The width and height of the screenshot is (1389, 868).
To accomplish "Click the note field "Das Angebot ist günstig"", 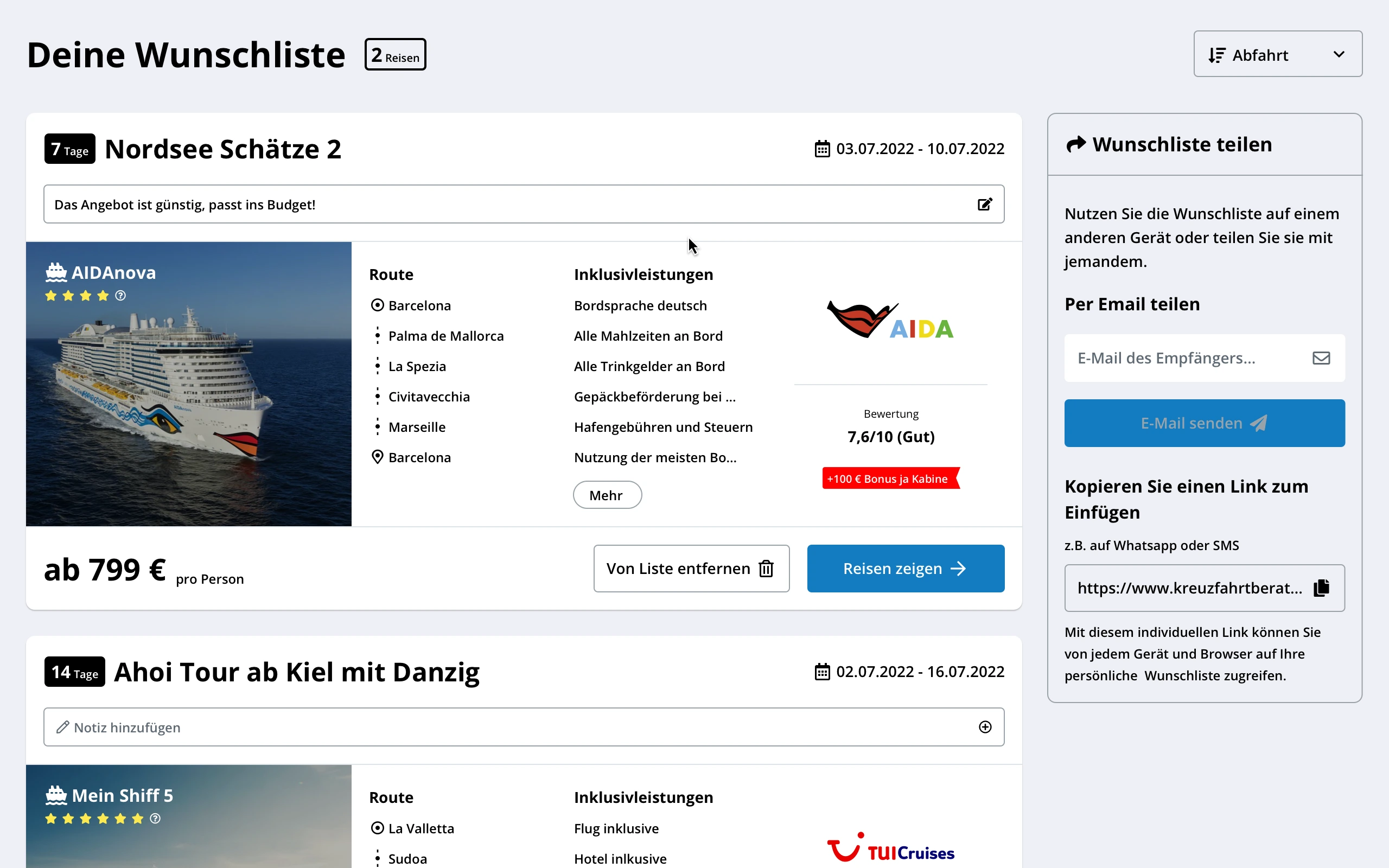I will pos(524,205).
